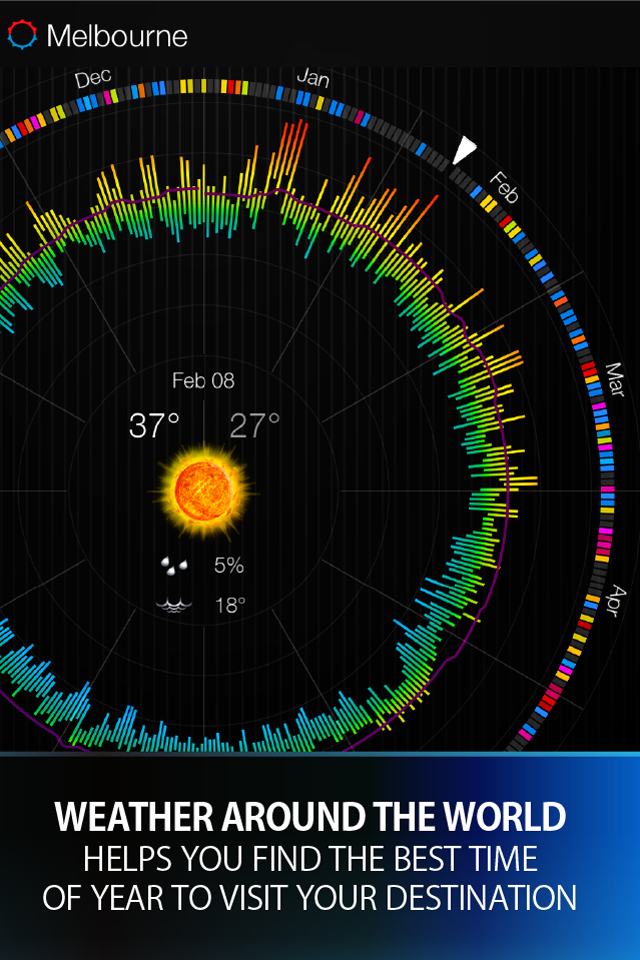Click the 5% rain chance value
Screen dimensions: 640x960
(229, 566)
